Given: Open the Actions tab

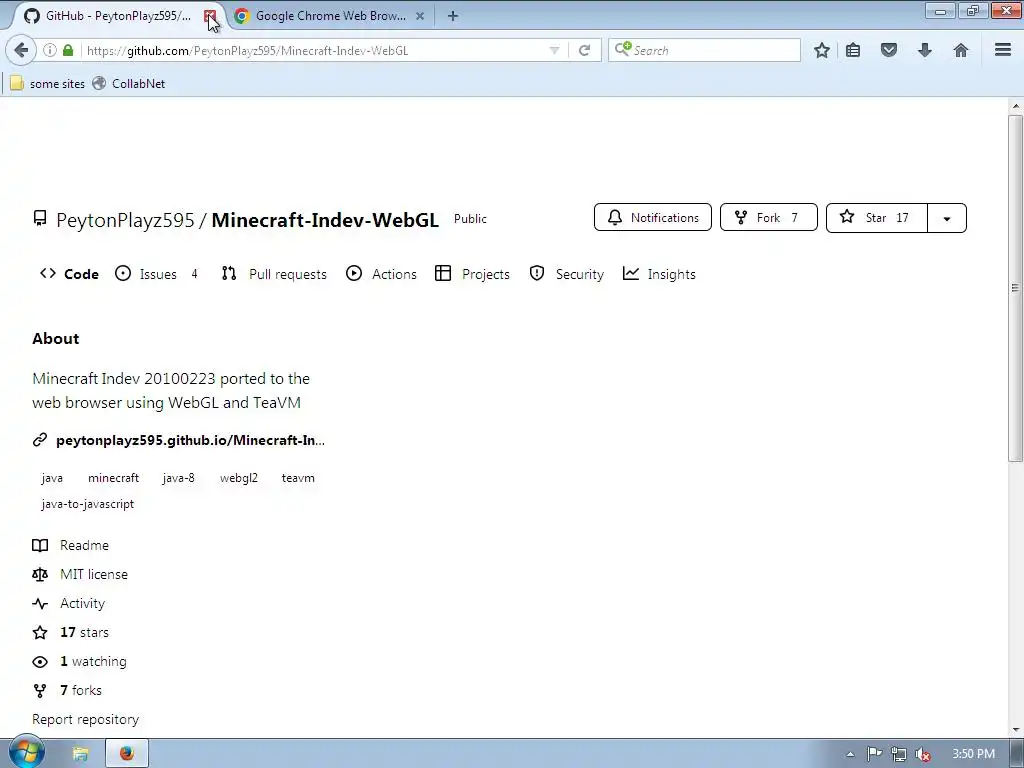Looking at the screenshot, I should [x=381, y=274].
